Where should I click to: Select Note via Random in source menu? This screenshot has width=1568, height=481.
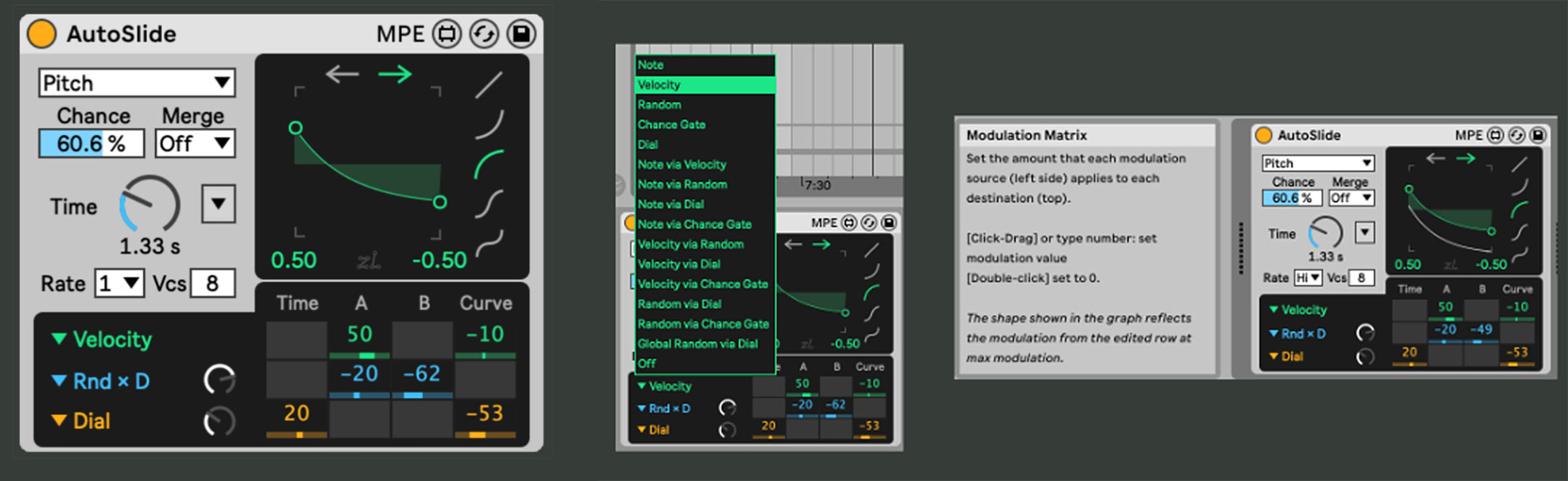[x=706, y=184]
